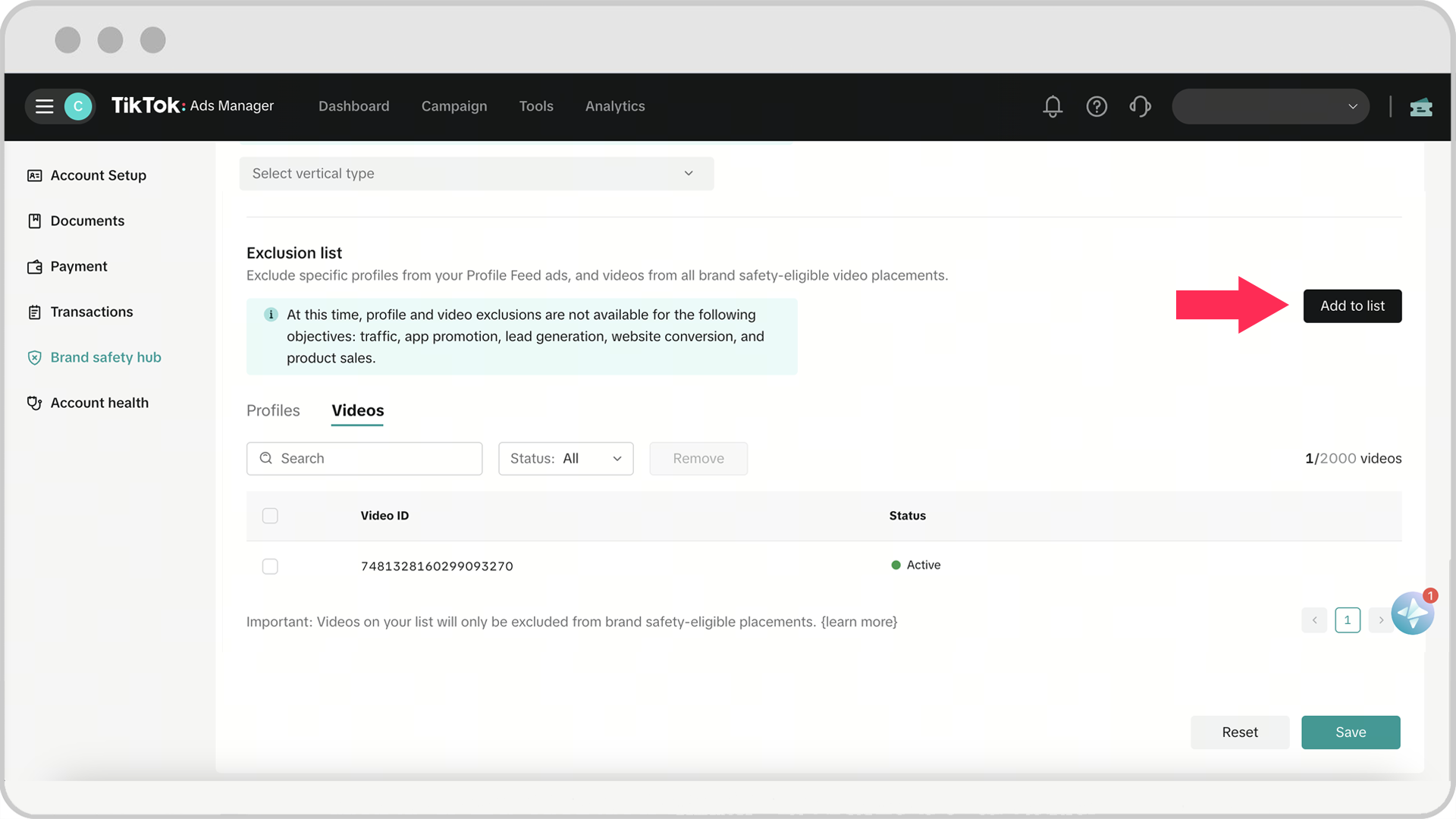Open the Analytics menu
Image resolution: width=1456 pixels, height=819 pixels.
click(x=615, y=106)
